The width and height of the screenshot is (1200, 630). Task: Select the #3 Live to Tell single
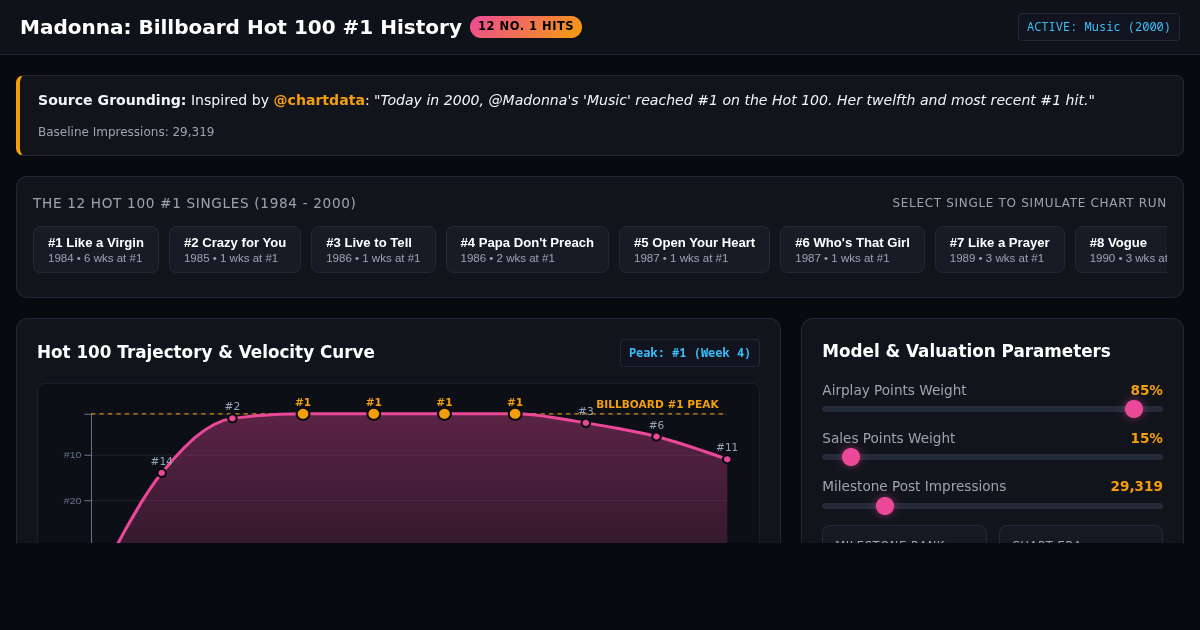click(373, 250)
